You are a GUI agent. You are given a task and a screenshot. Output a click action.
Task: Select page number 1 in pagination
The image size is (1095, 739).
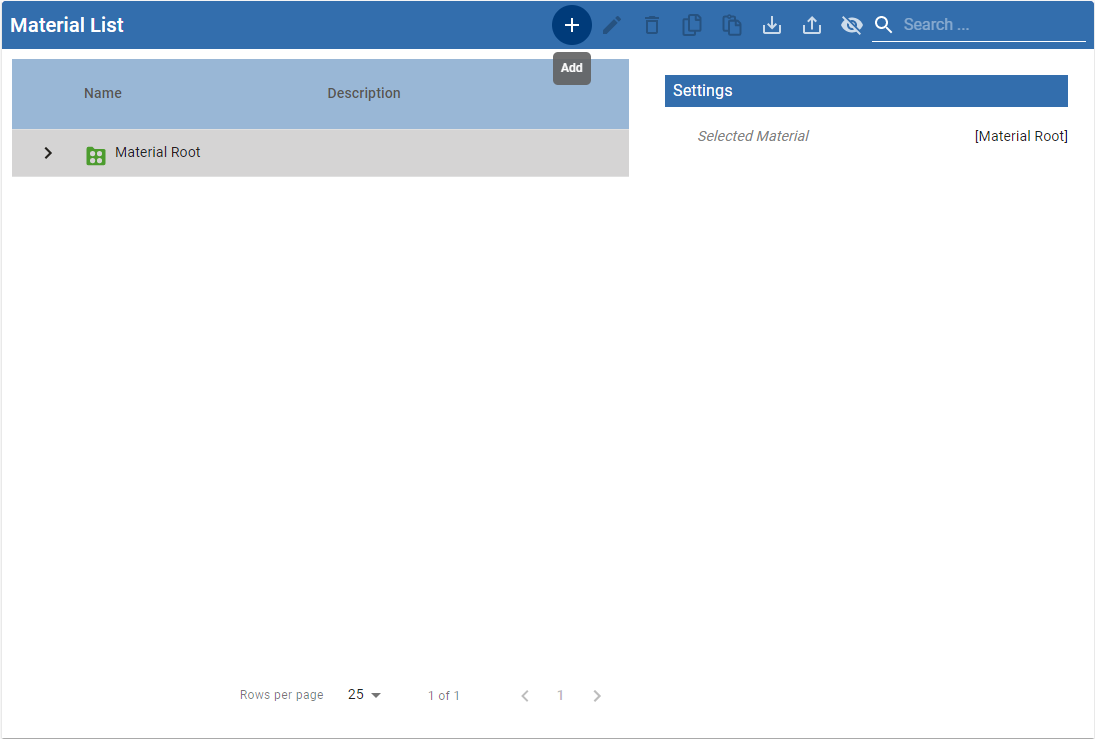561,696
